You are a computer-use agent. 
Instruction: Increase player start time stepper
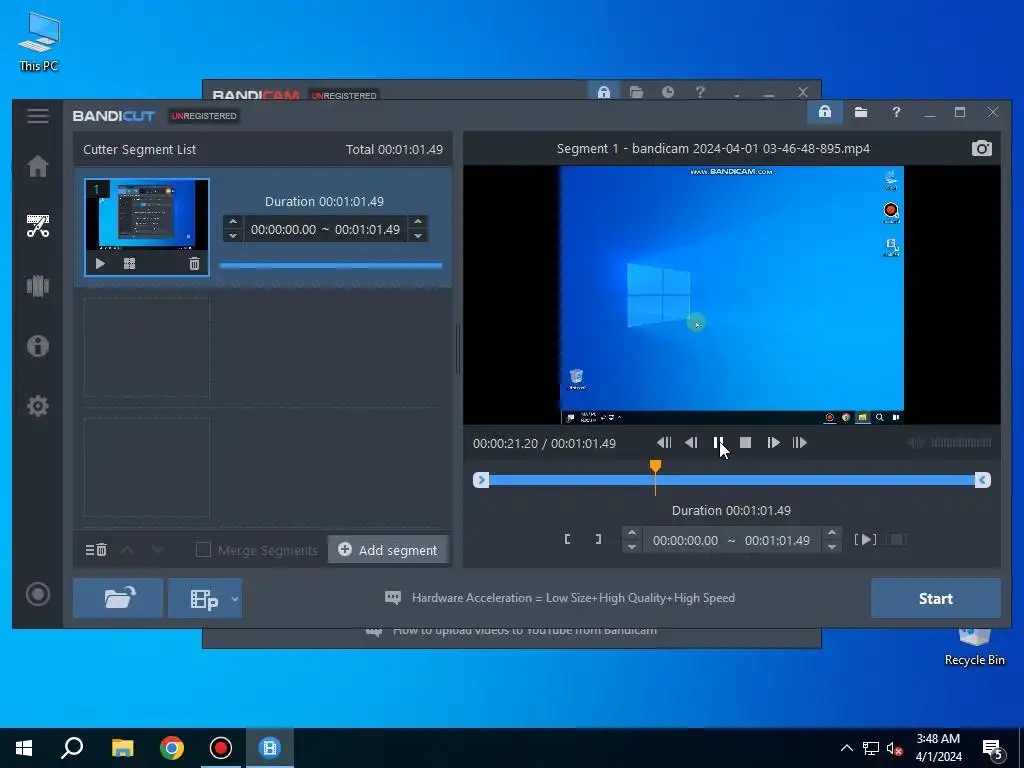pyautogui.click(x=632, y=533)
